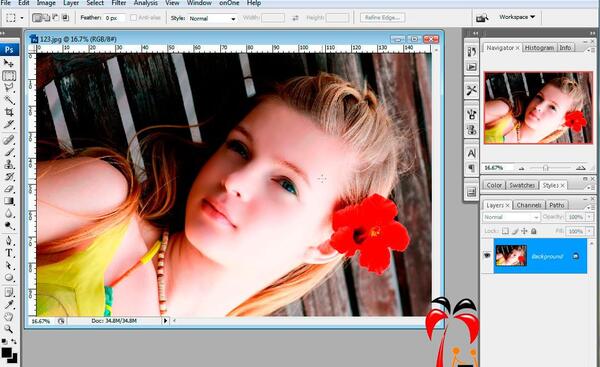
Task: Toggle the lock transparent pixels option
Action: [505, 231]
